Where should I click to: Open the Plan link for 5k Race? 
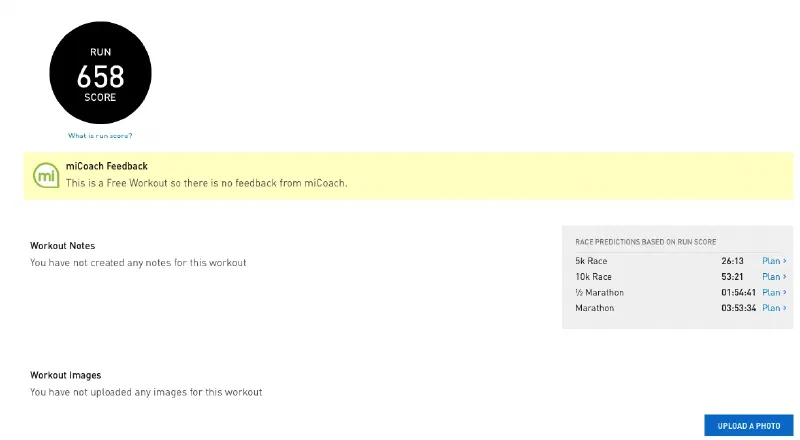[x=773, y=261]
